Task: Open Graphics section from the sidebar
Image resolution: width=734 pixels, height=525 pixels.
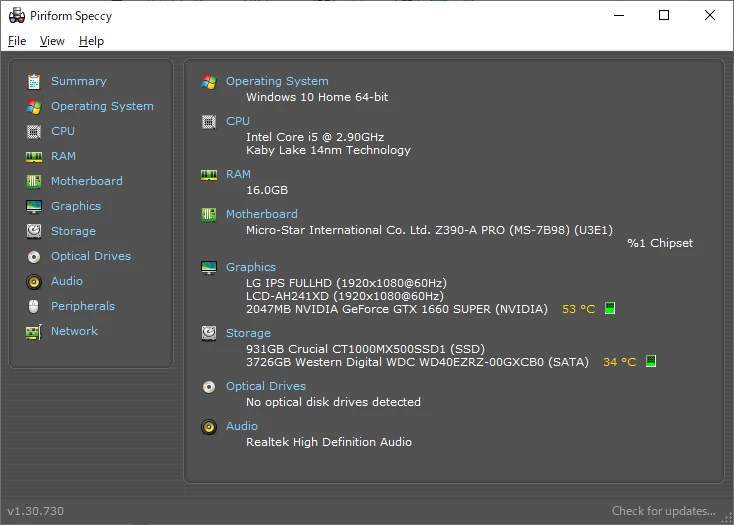Action: coord(76,206)
